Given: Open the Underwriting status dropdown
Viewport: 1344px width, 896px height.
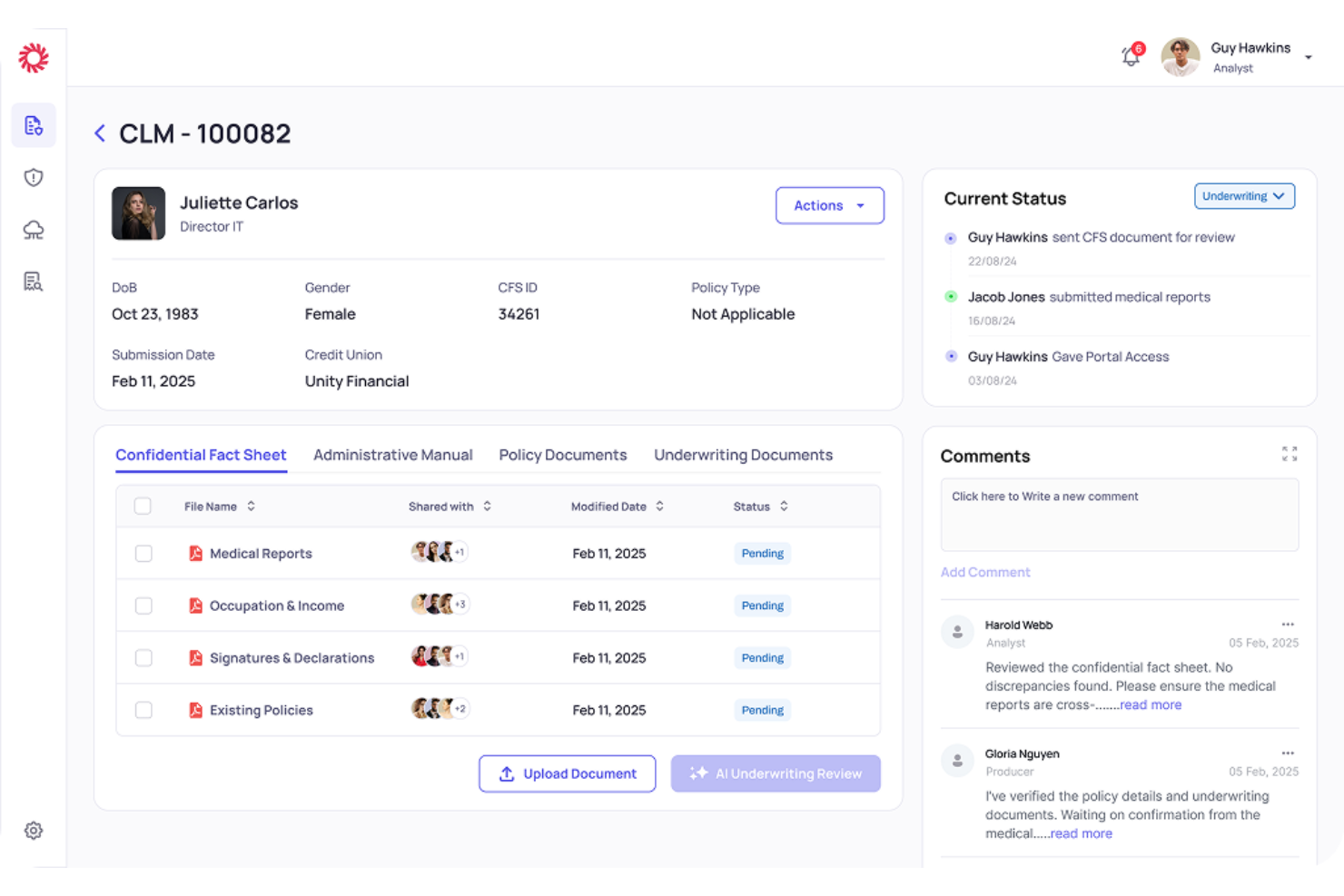Looking at the screenshot, I should point(1244,195).
